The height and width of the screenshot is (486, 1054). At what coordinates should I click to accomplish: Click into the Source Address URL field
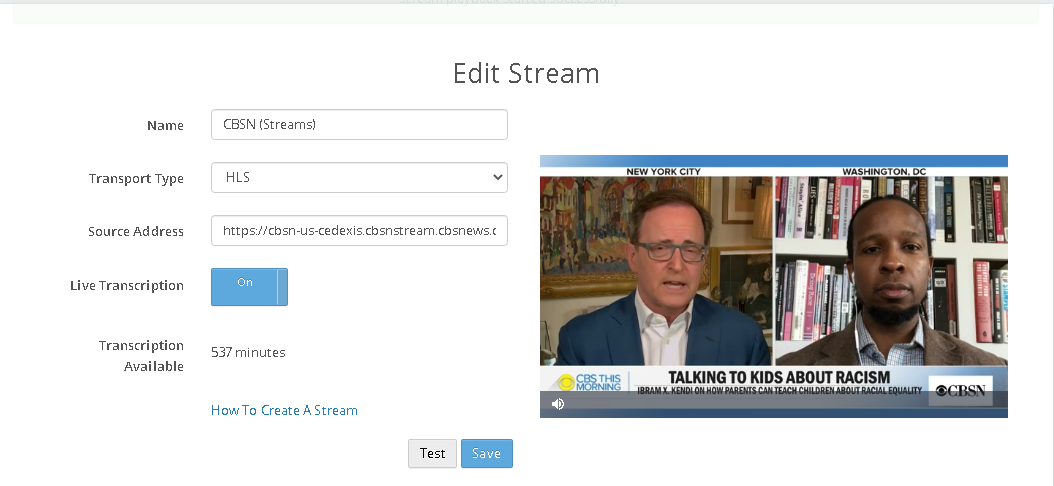pos(359,231)
